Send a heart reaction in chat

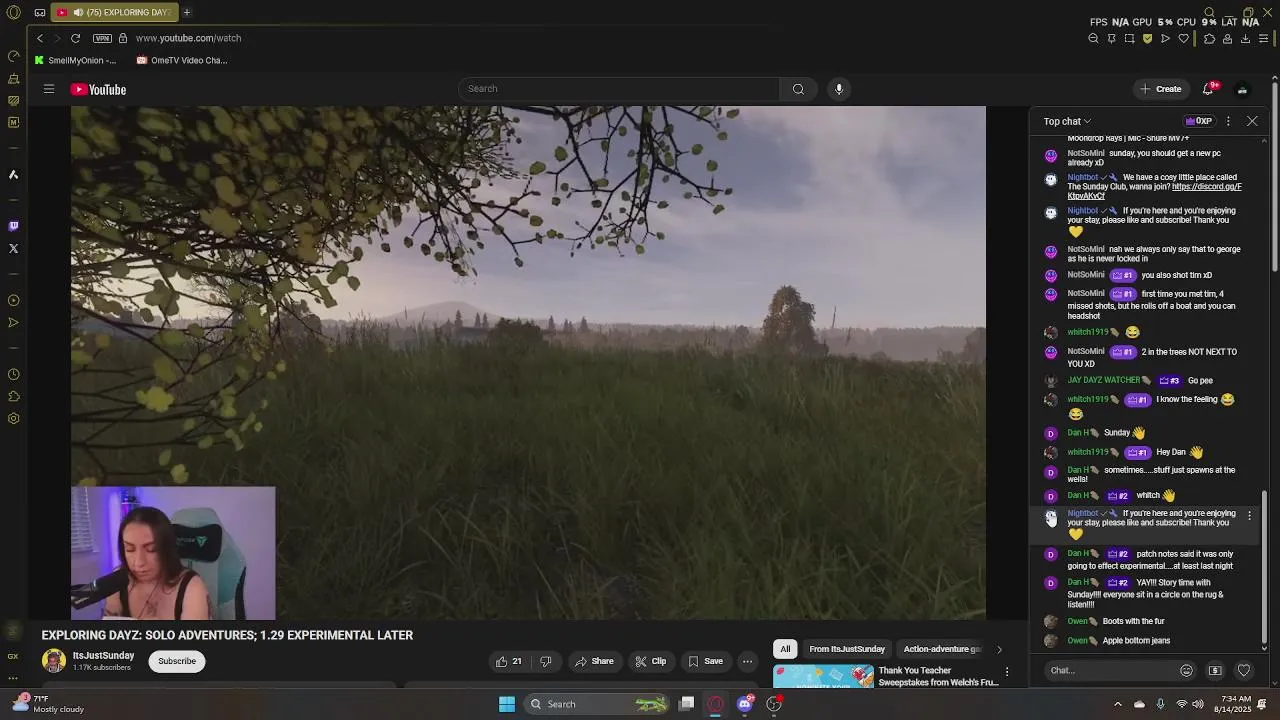(x=1244, y=670)
